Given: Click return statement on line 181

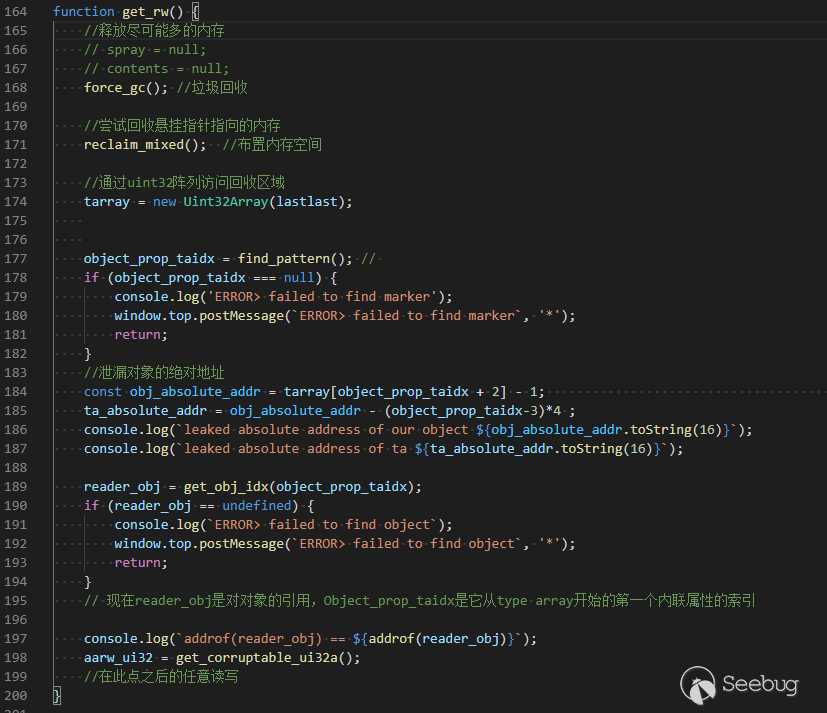Looking at the screenshot, I should click(141, 334).
